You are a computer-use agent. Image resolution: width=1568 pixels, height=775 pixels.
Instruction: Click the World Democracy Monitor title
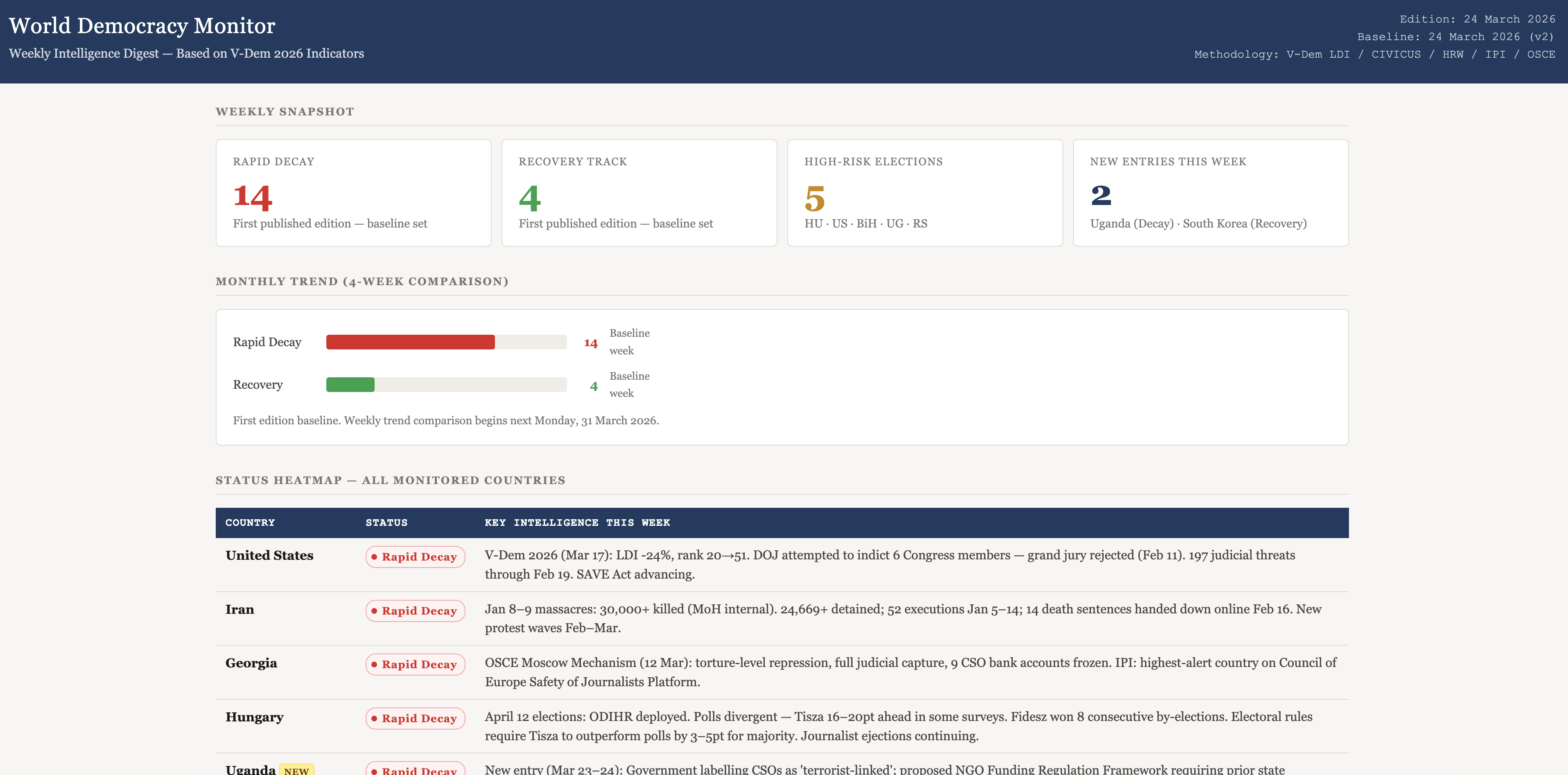click(142, 25)
